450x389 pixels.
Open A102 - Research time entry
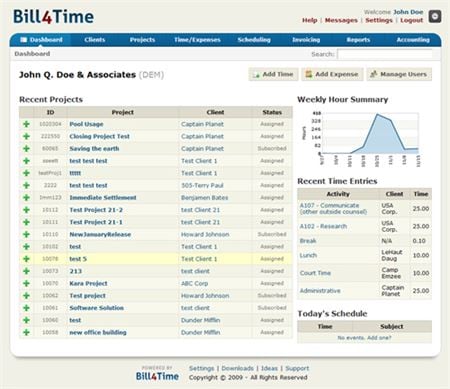(323, 226)
